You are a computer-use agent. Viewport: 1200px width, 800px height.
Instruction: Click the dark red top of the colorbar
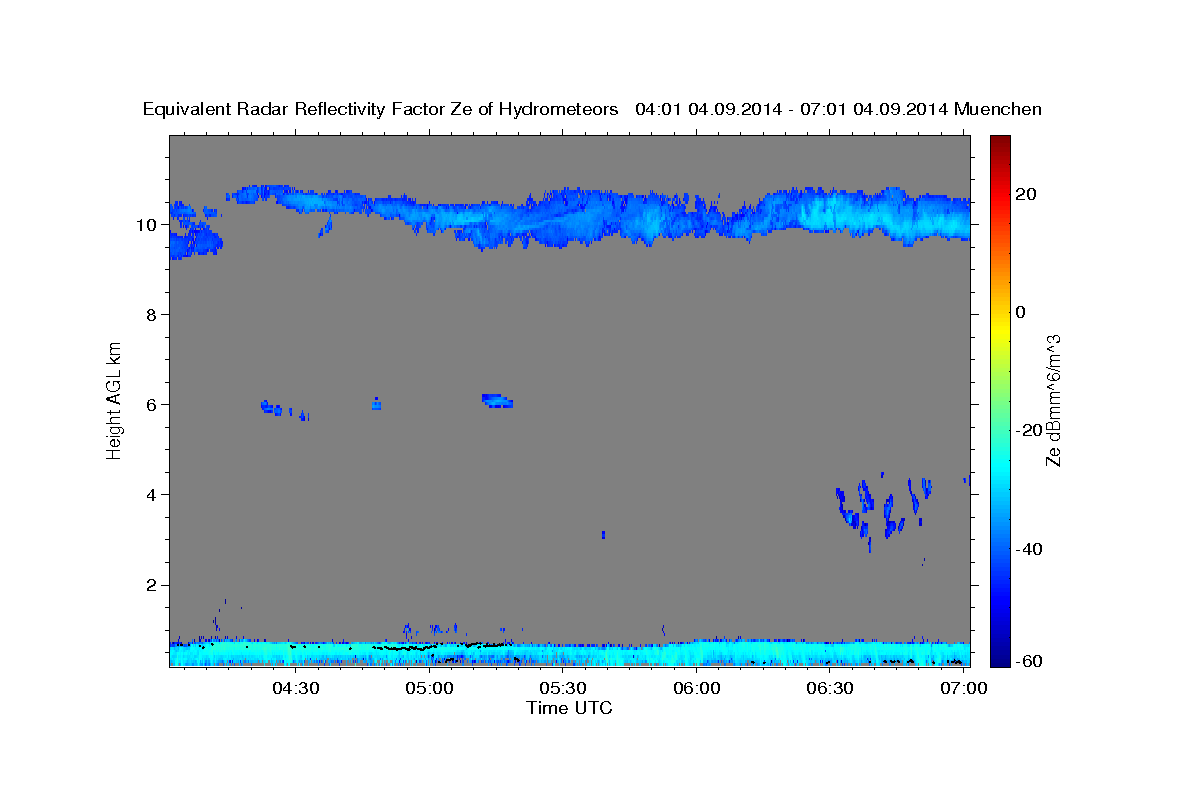(1000, 142)
